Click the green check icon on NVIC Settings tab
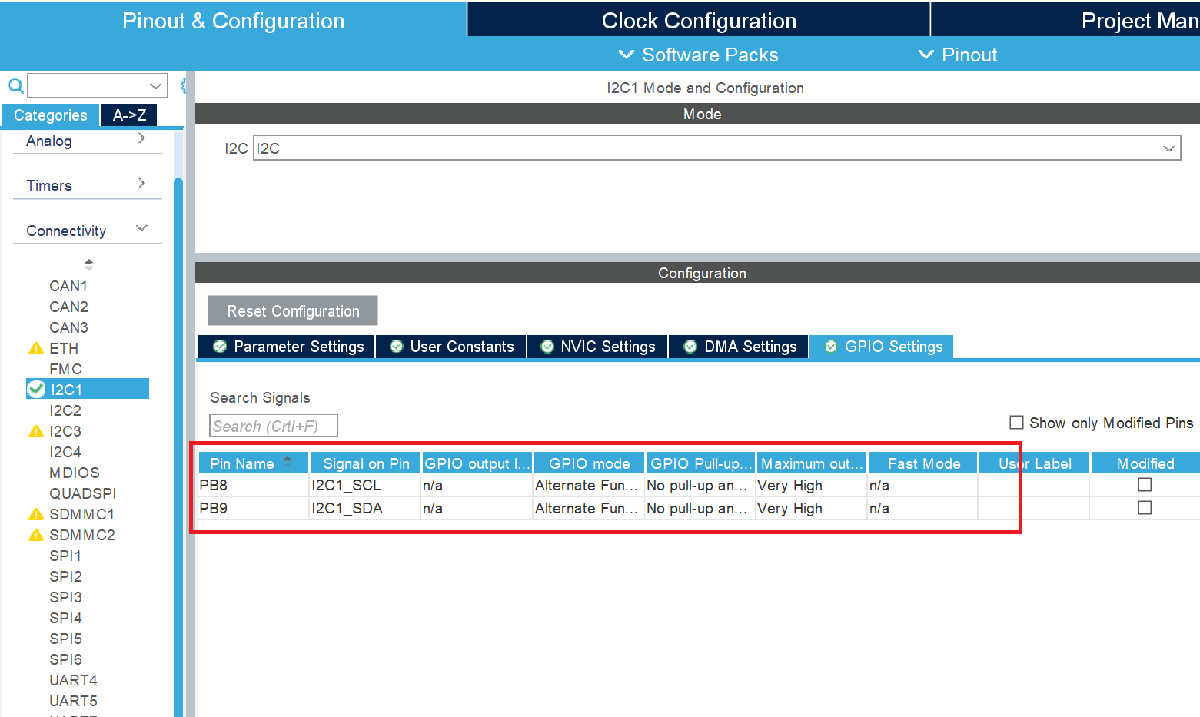Image resolution: width=1200 pixels, height=717 pixels. click(x=547, y=346)
